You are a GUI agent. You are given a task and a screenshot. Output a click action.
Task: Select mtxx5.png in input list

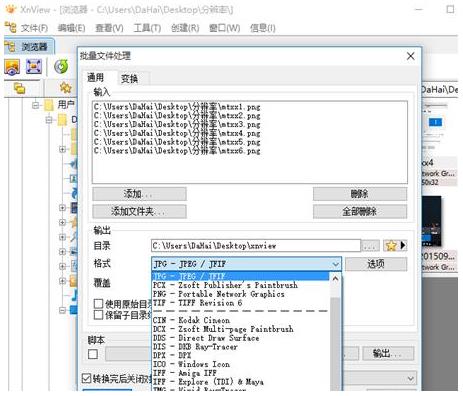point(177,142)
